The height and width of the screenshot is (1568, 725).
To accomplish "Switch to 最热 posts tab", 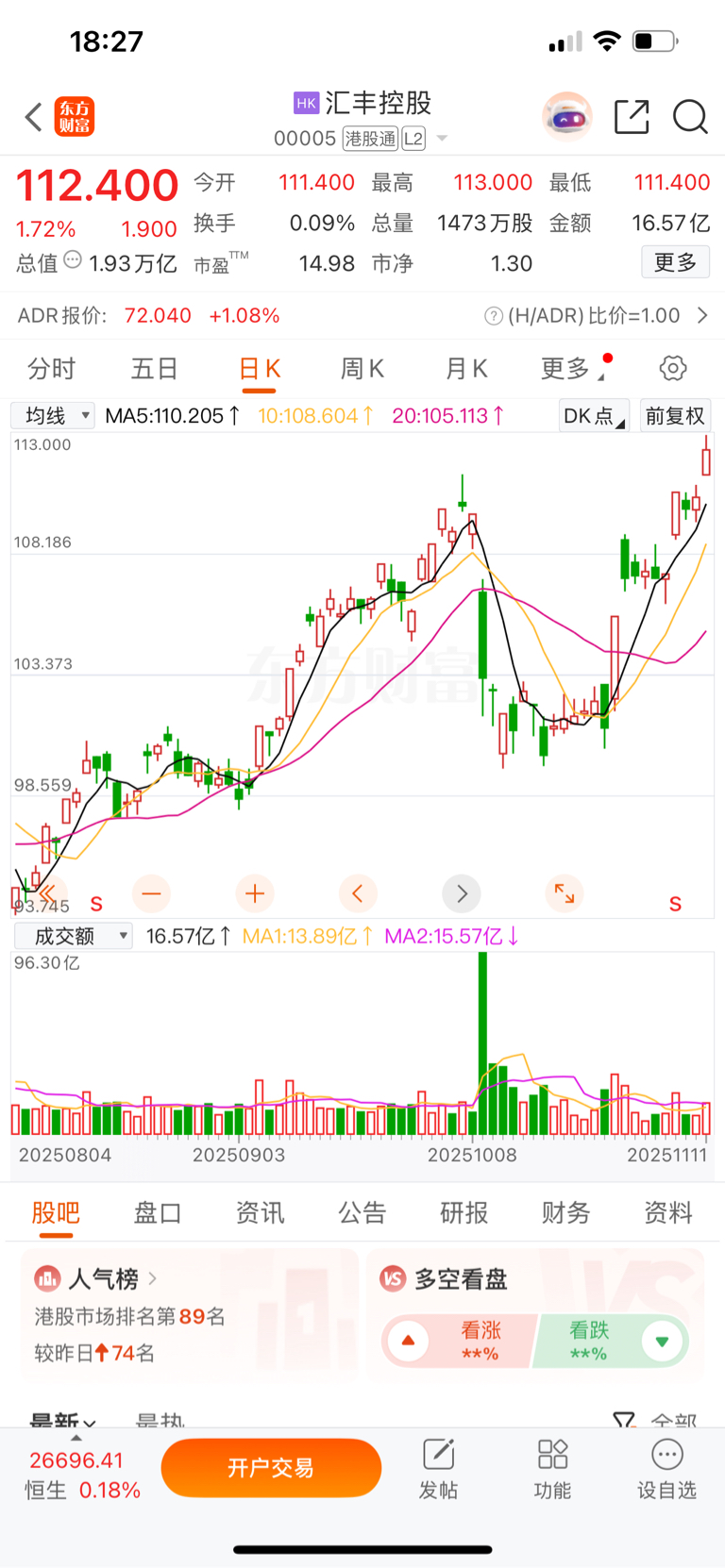I will 160,1420.
